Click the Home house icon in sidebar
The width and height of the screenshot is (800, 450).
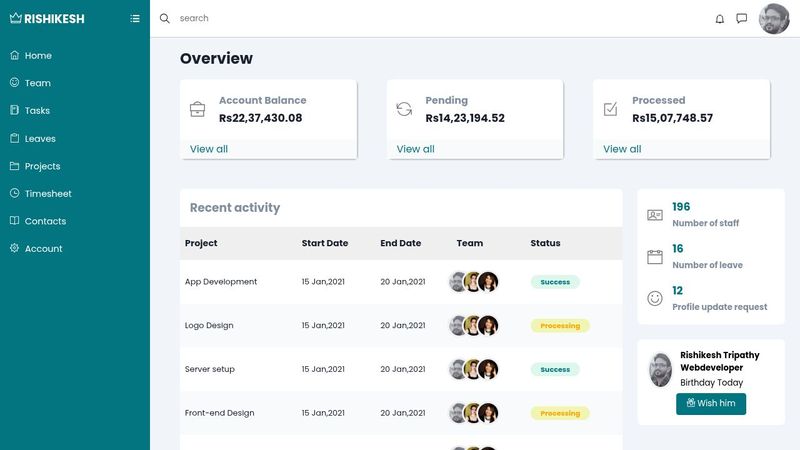(x=14, y=55)
